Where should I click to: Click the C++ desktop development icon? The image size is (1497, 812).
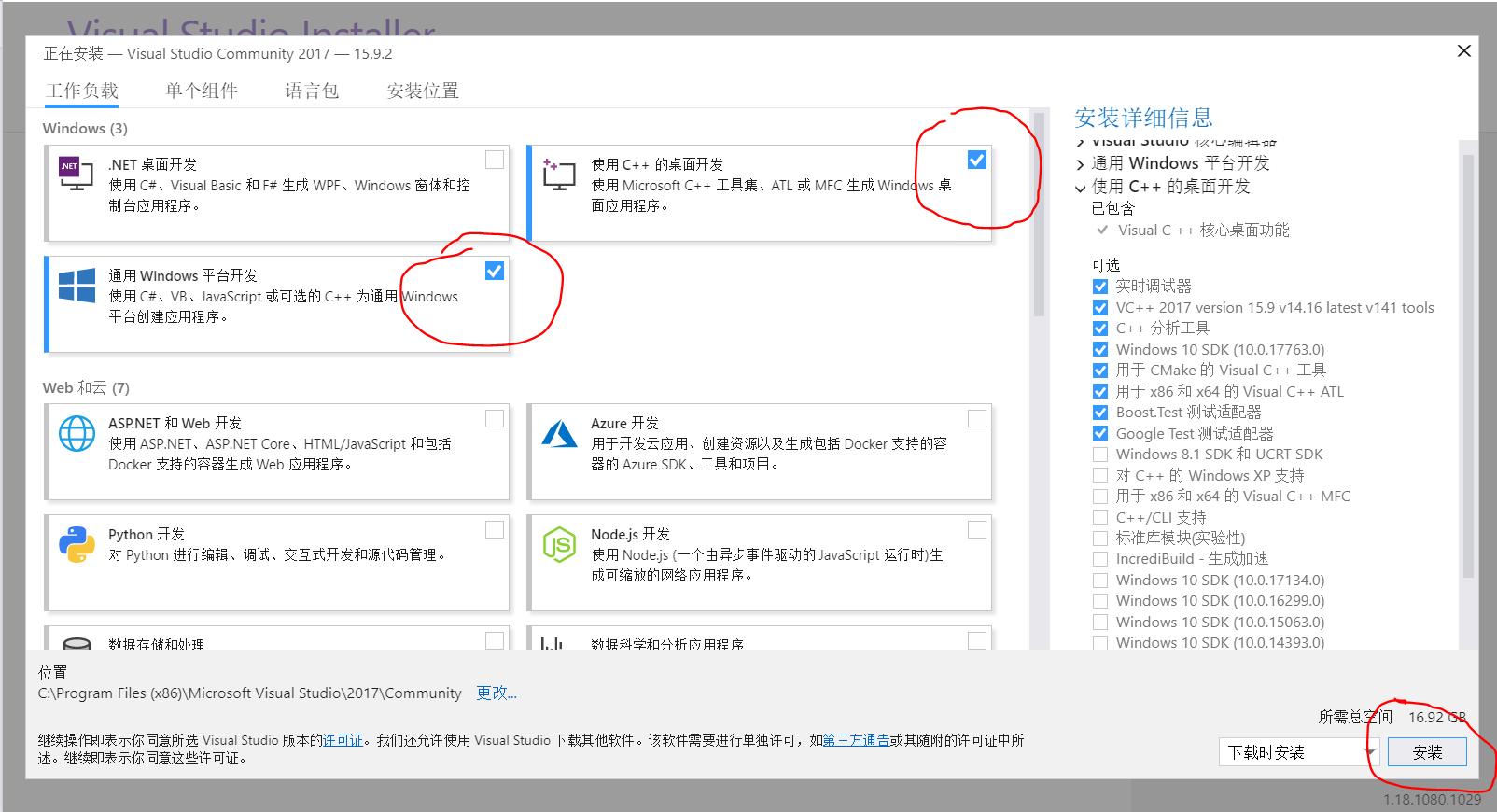point(559,174)
